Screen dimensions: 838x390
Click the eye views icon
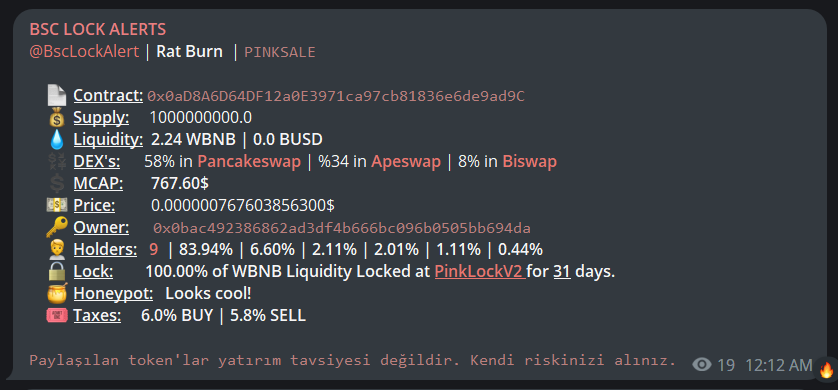pos(702,365)
